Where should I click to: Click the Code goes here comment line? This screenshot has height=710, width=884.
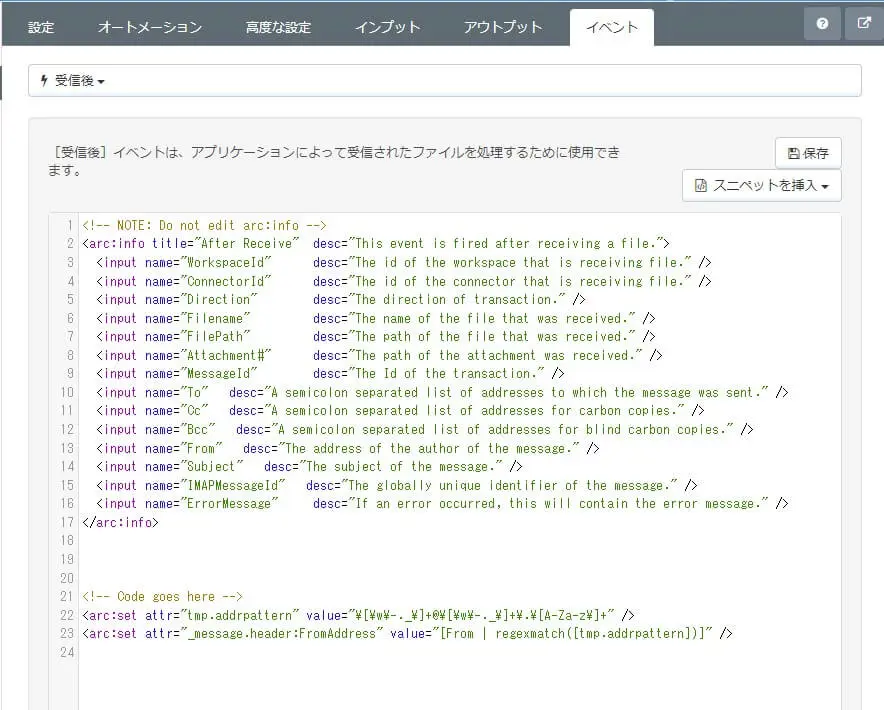click(162, 597)
